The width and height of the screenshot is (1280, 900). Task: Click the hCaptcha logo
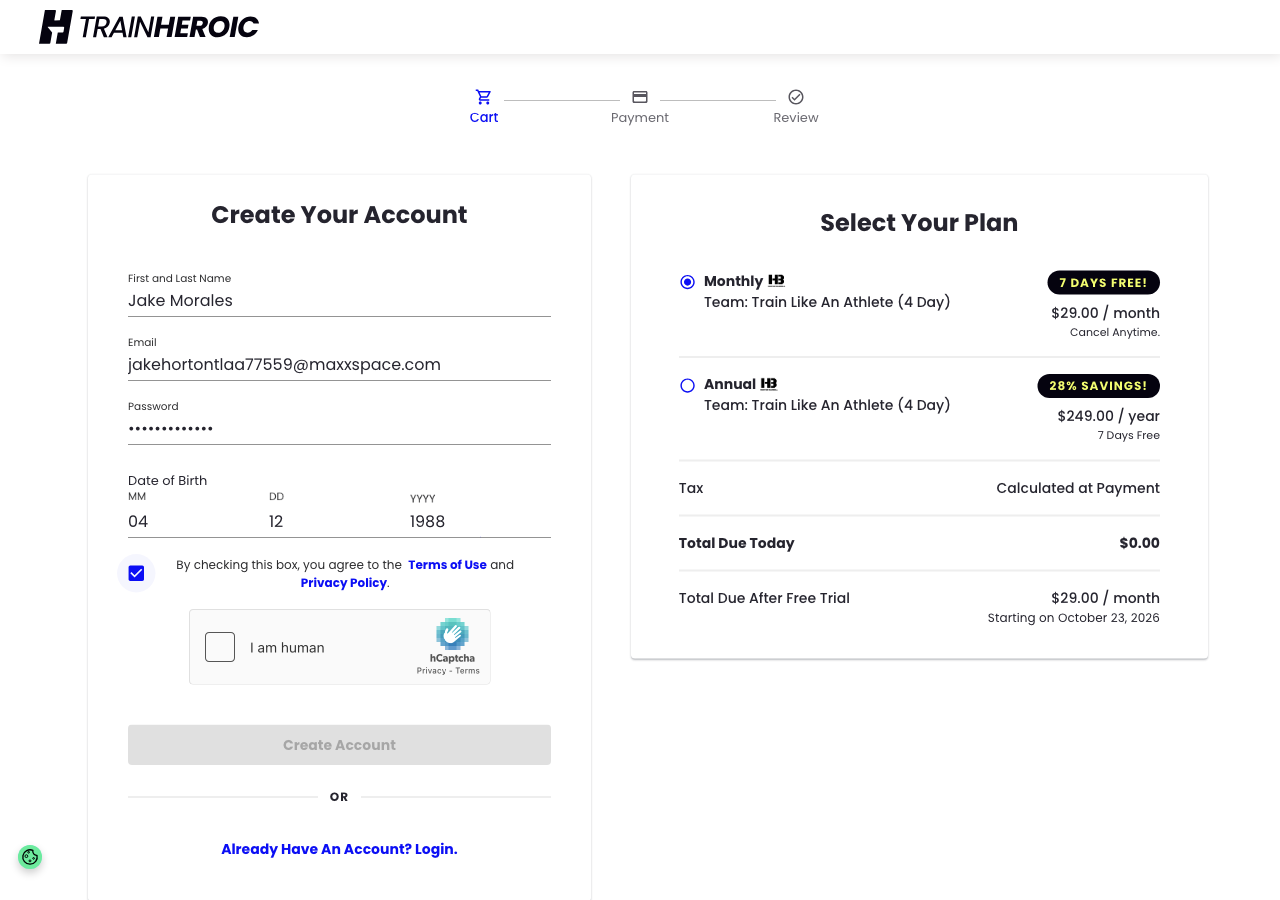452,634
